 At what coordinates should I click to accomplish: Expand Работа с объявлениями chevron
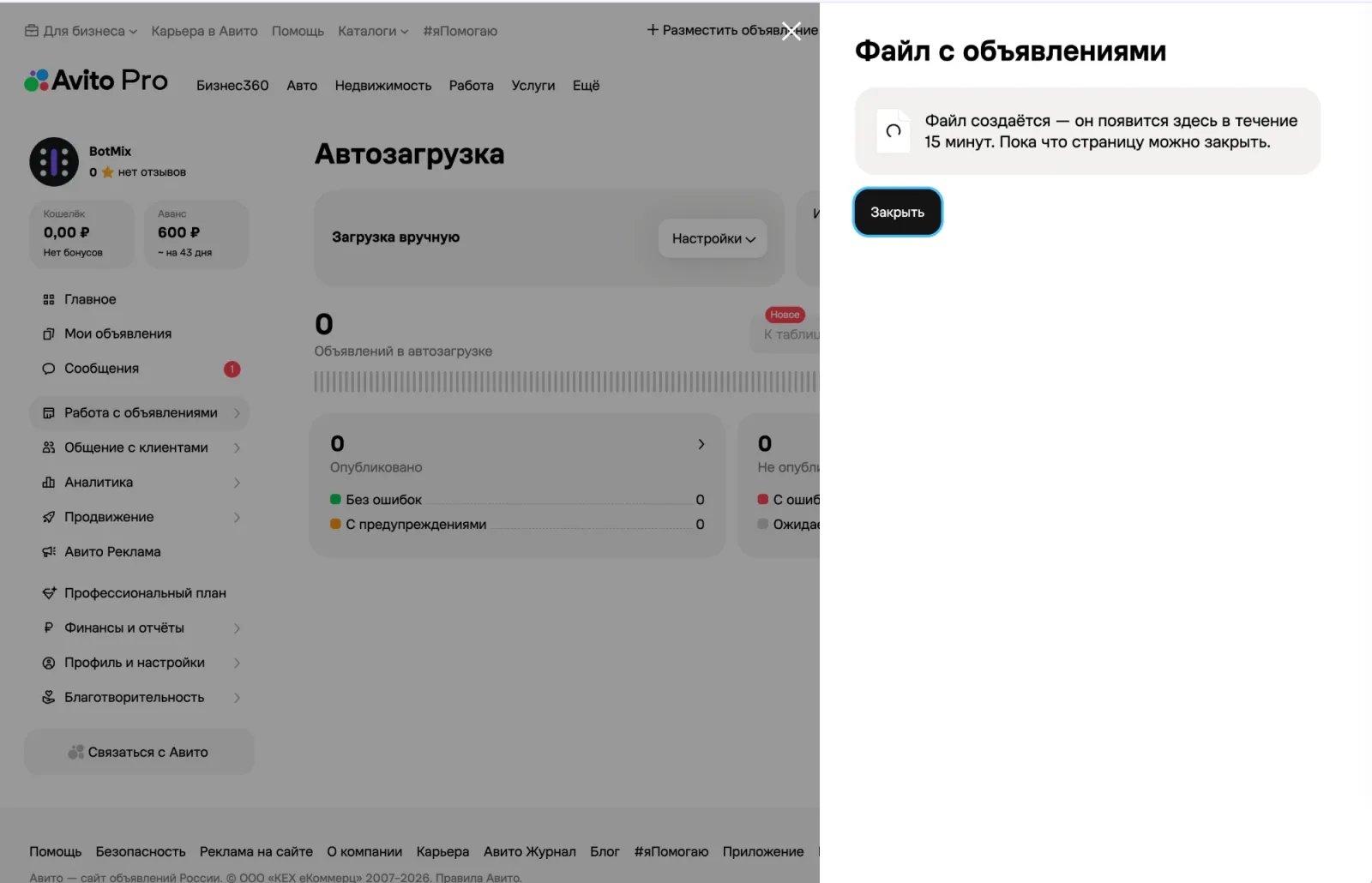point(238,413)
